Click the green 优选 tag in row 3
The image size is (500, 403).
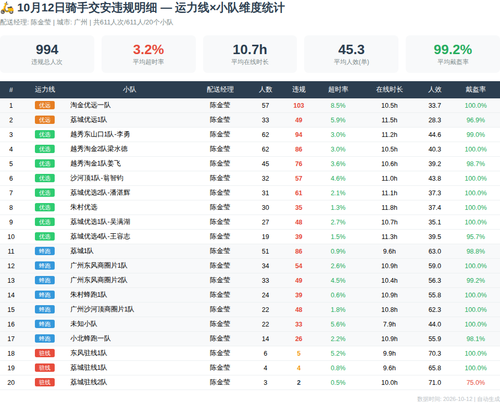45,134
